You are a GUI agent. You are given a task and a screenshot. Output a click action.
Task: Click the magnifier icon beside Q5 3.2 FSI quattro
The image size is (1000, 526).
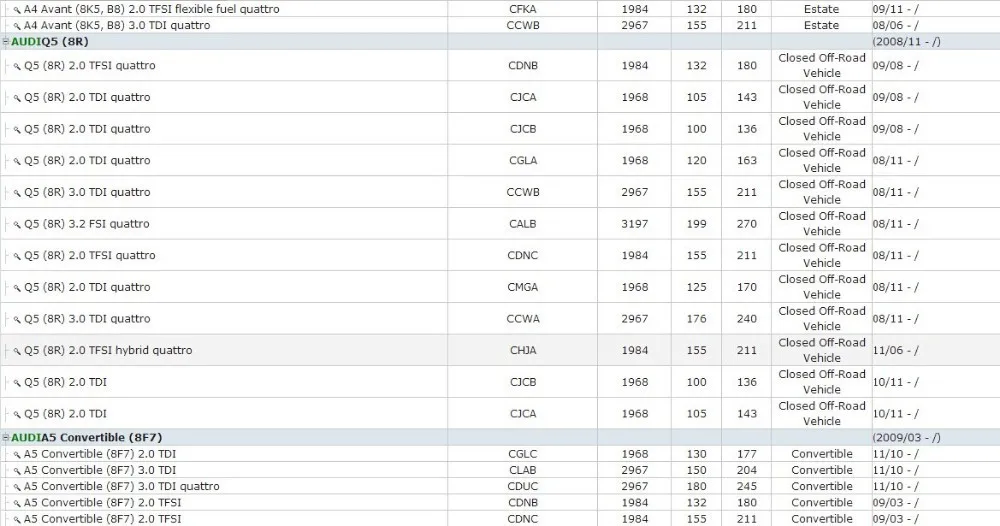tap(17, 224)
